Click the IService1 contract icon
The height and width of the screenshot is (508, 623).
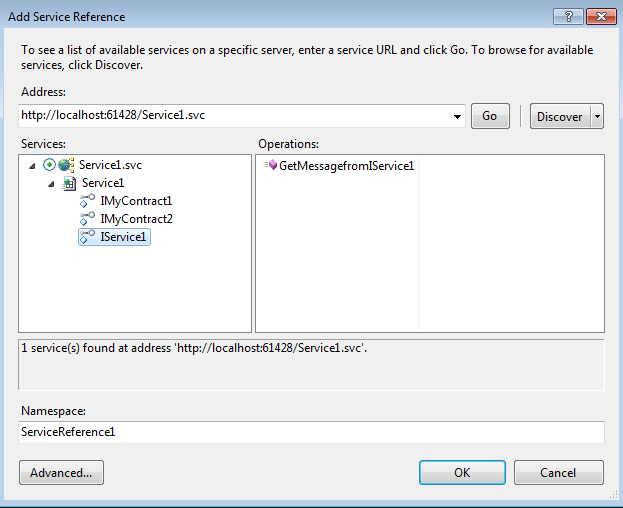coord(88,237)
